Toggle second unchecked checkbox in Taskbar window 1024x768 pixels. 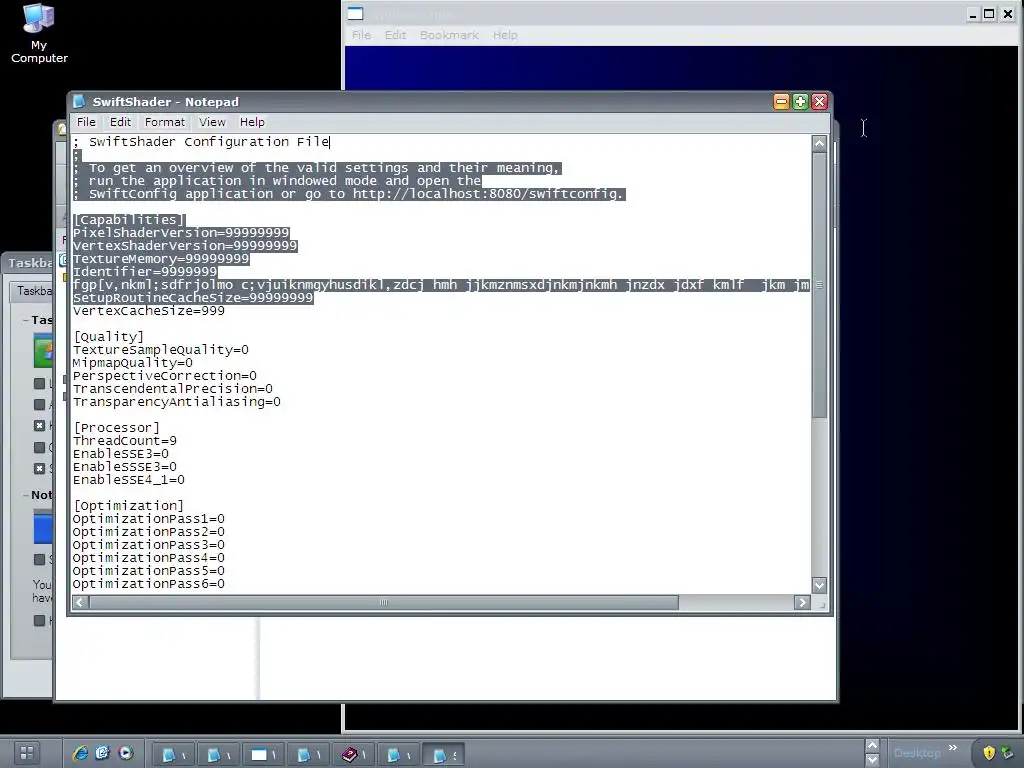point(39,405)
